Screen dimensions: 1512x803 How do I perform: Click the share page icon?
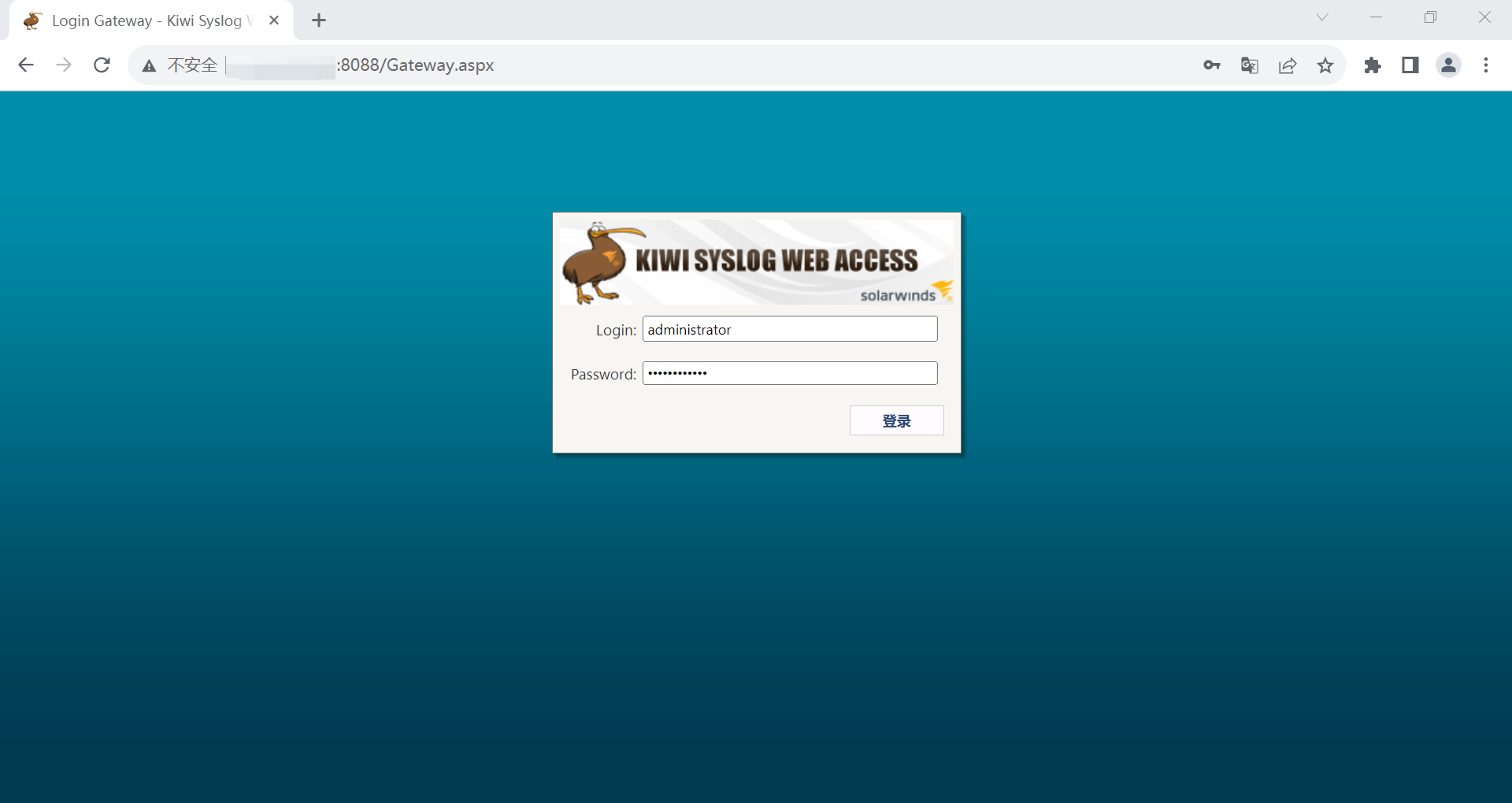(1288, 65)
